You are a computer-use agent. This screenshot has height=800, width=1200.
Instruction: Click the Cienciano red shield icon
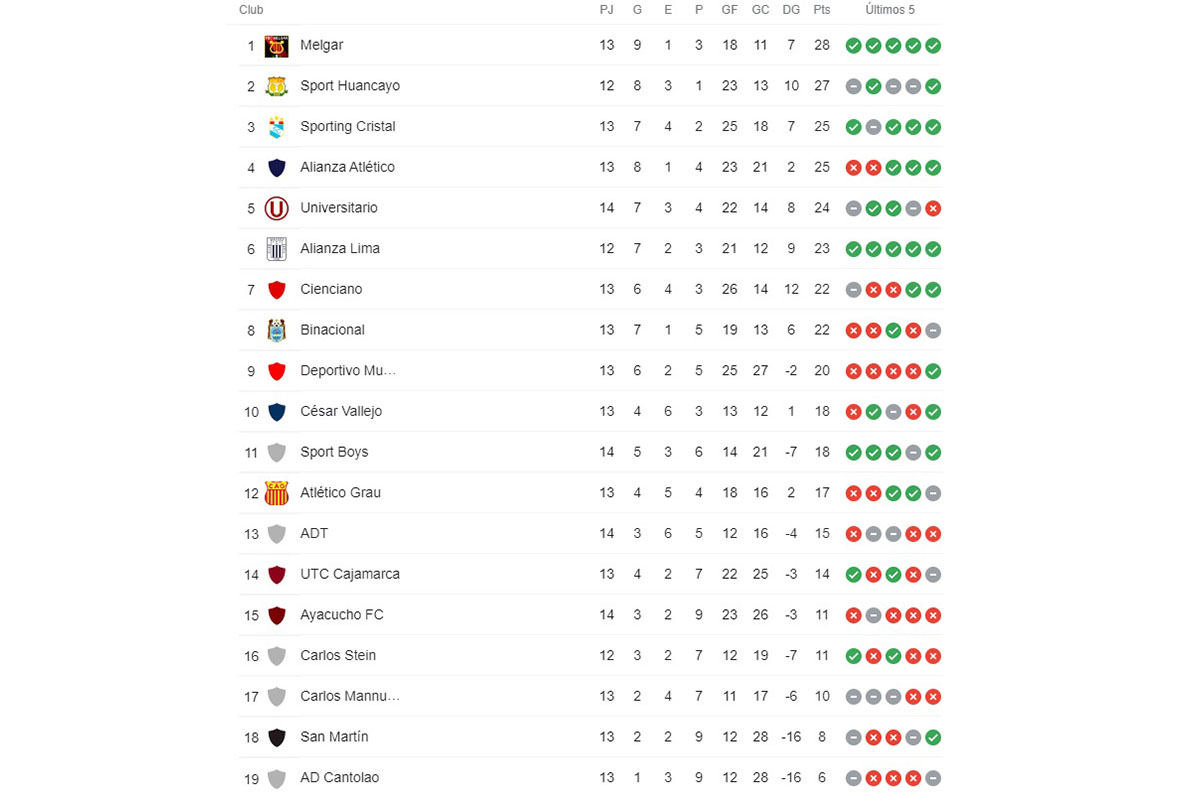click(276, 290)
